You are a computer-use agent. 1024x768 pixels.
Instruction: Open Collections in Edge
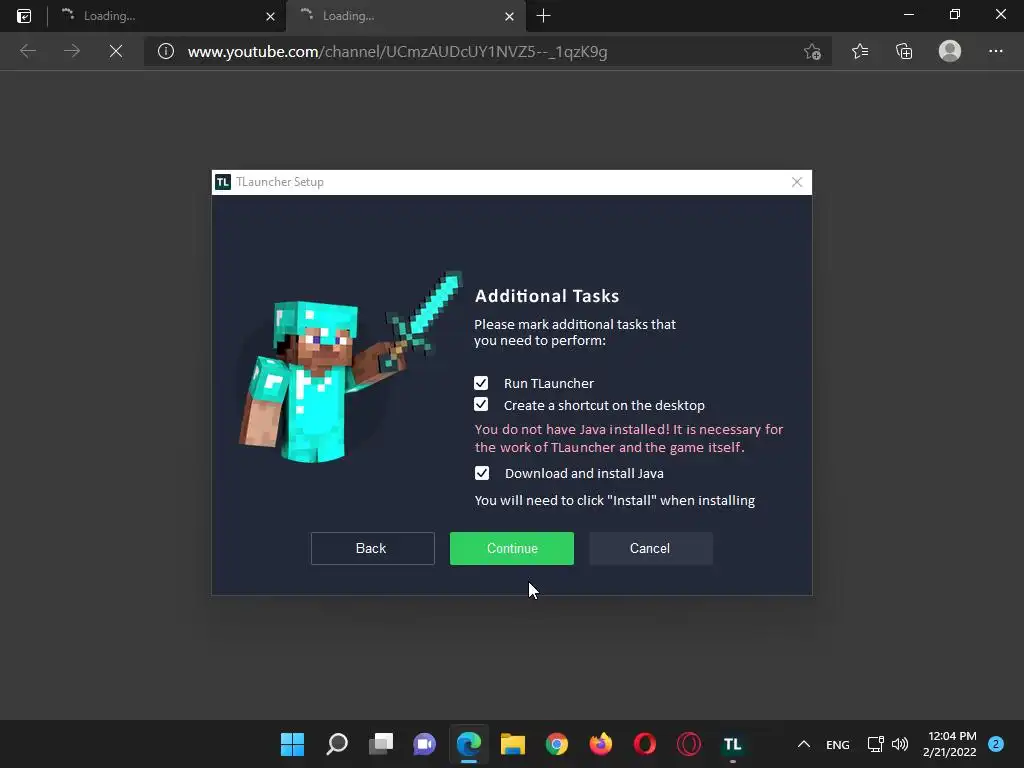click(x=904, y=51)
